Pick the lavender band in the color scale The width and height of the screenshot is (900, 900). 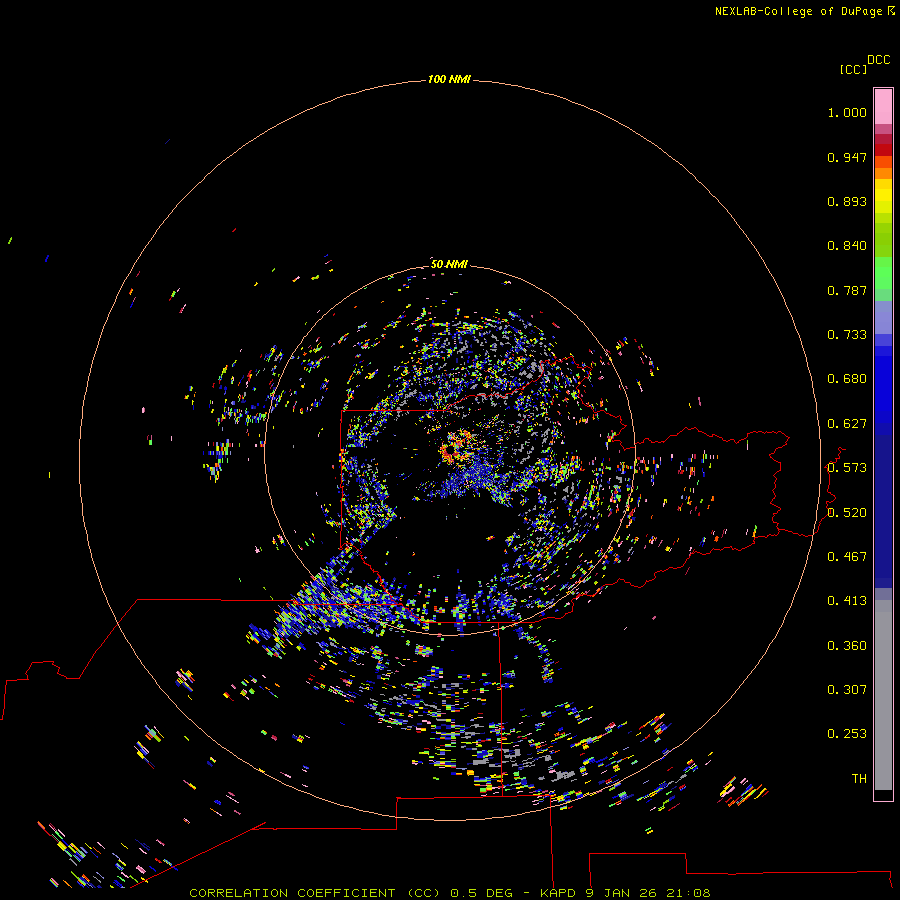click(x=883, y=318)
